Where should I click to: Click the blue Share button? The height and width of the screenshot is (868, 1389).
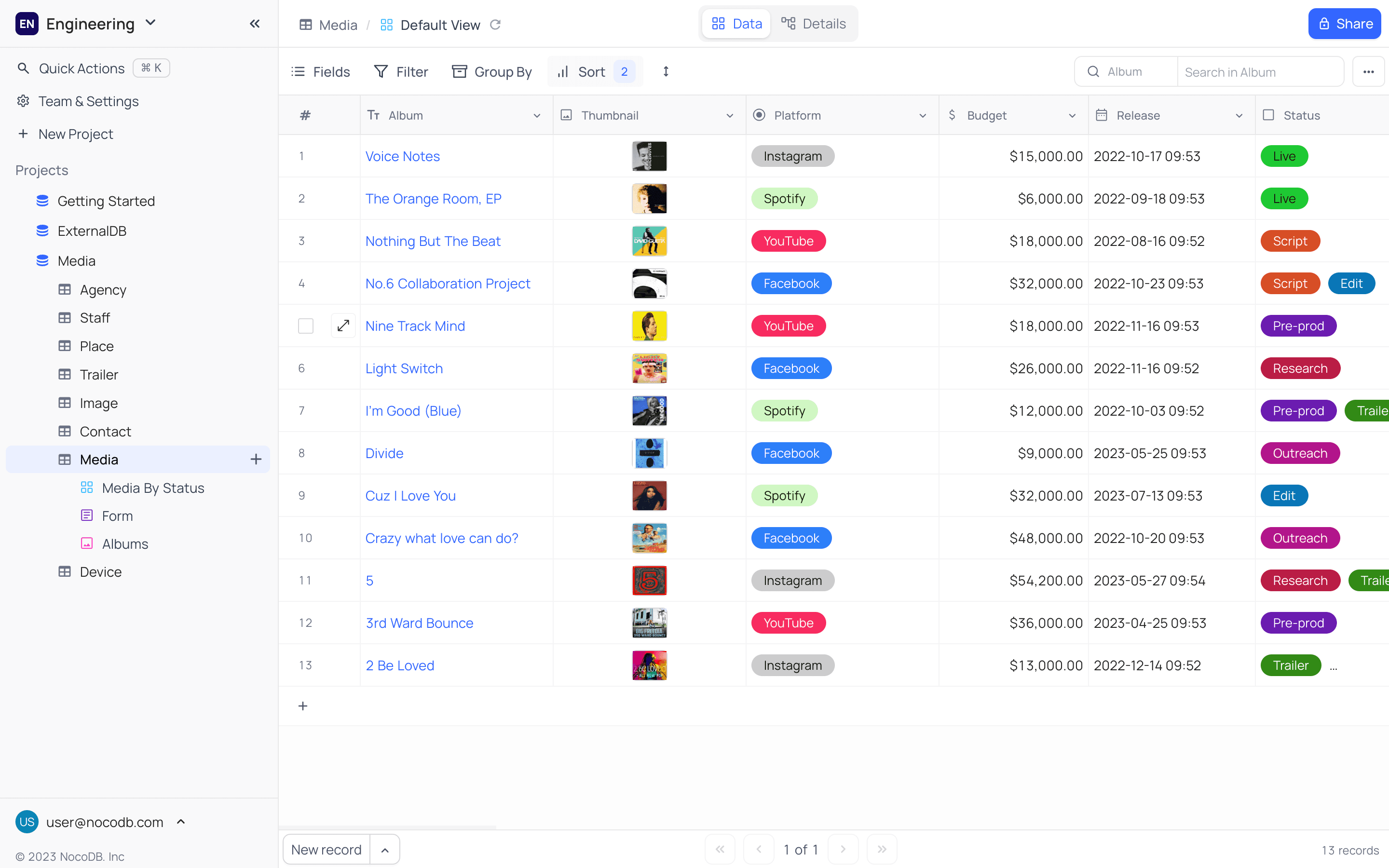[1344, 24]
